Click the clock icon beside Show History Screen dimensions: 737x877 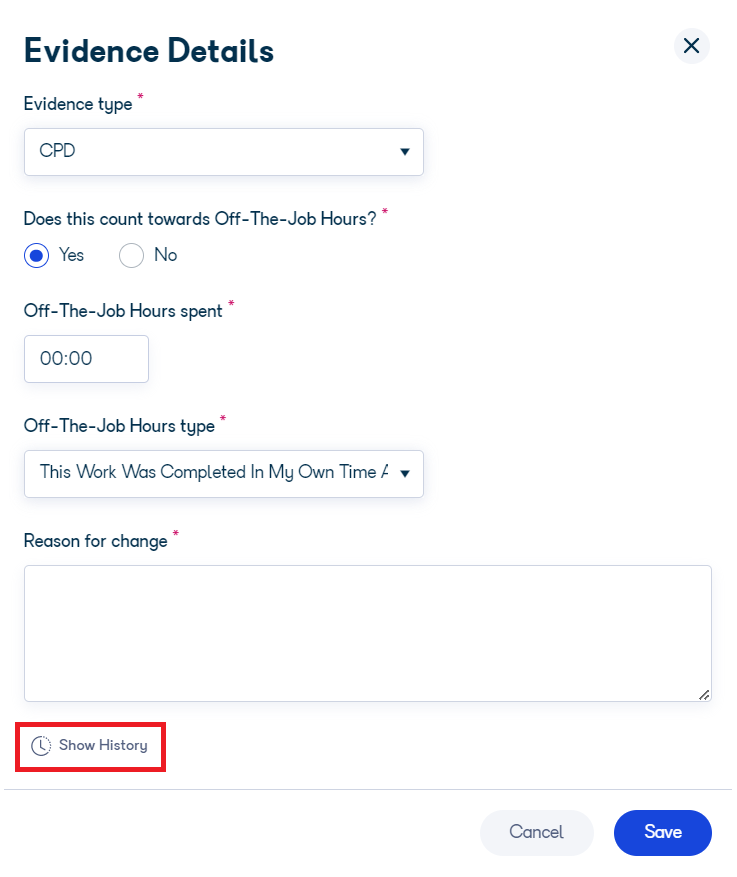click(x=41, y=746)
